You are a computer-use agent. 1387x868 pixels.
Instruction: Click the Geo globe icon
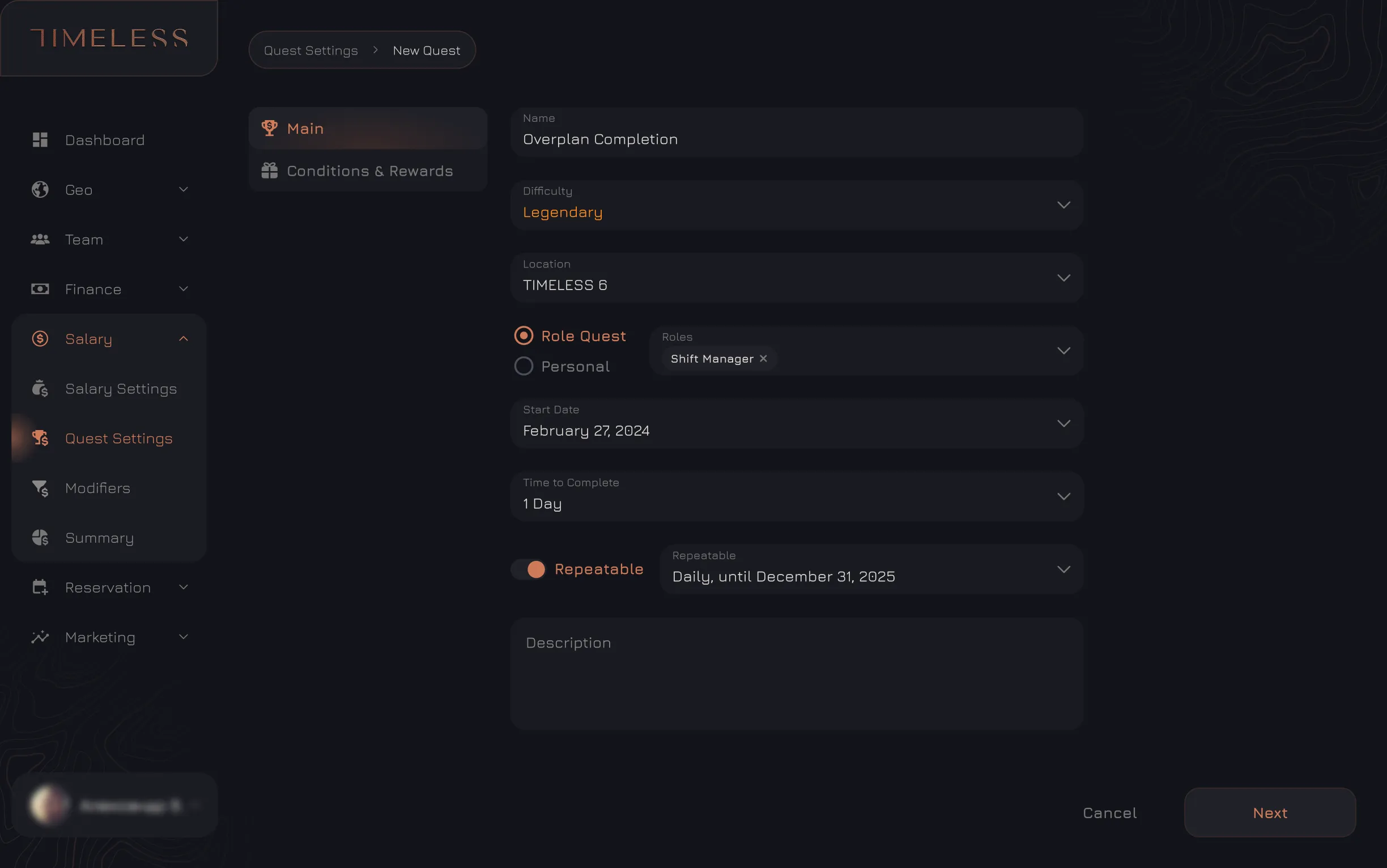pos(40,189)
